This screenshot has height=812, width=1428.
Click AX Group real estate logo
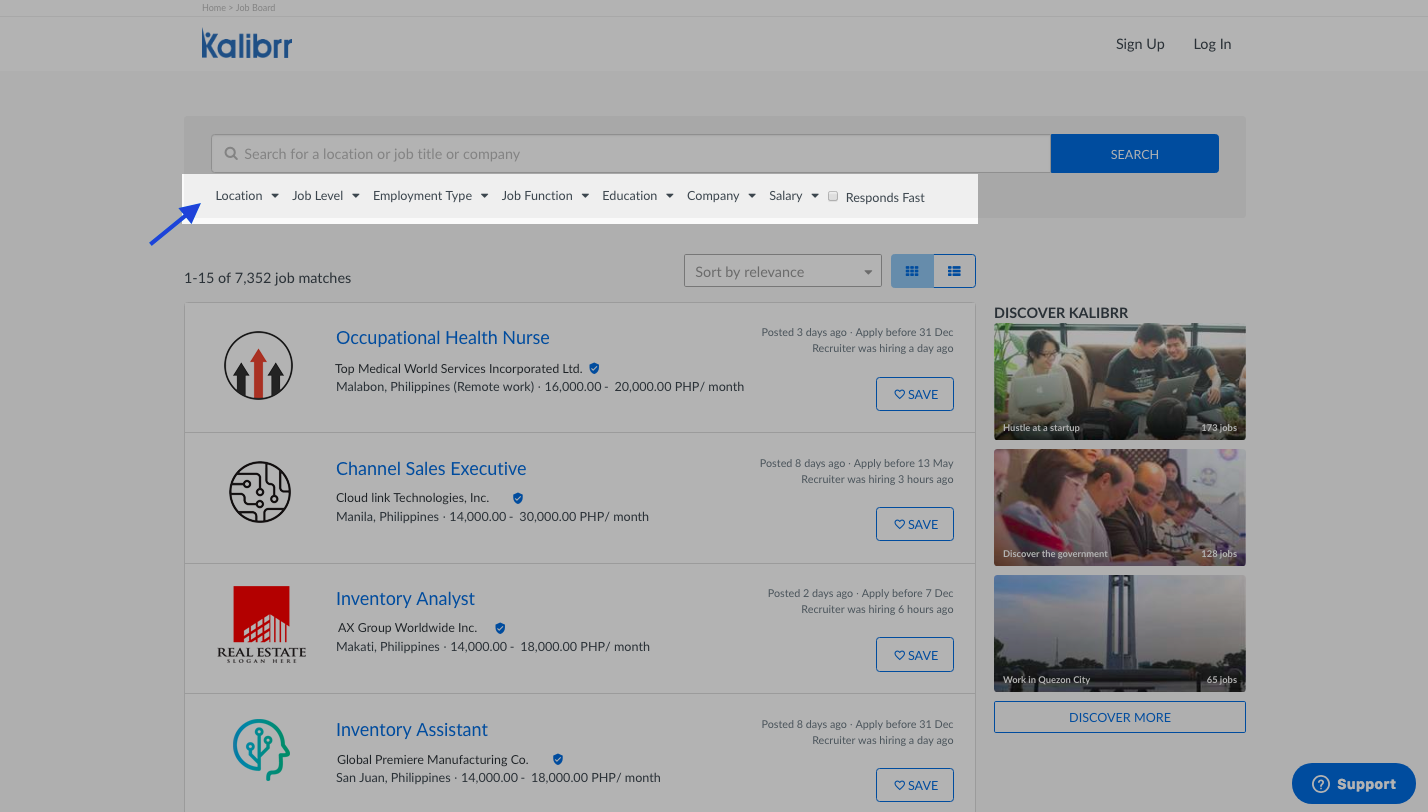261,624
